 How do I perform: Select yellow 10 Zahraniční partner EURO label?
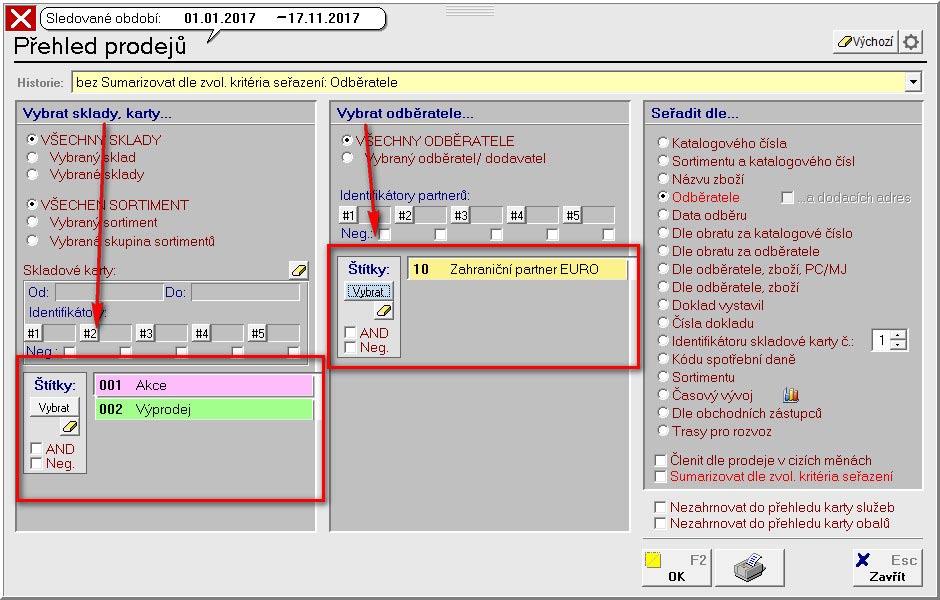point(517,269)
